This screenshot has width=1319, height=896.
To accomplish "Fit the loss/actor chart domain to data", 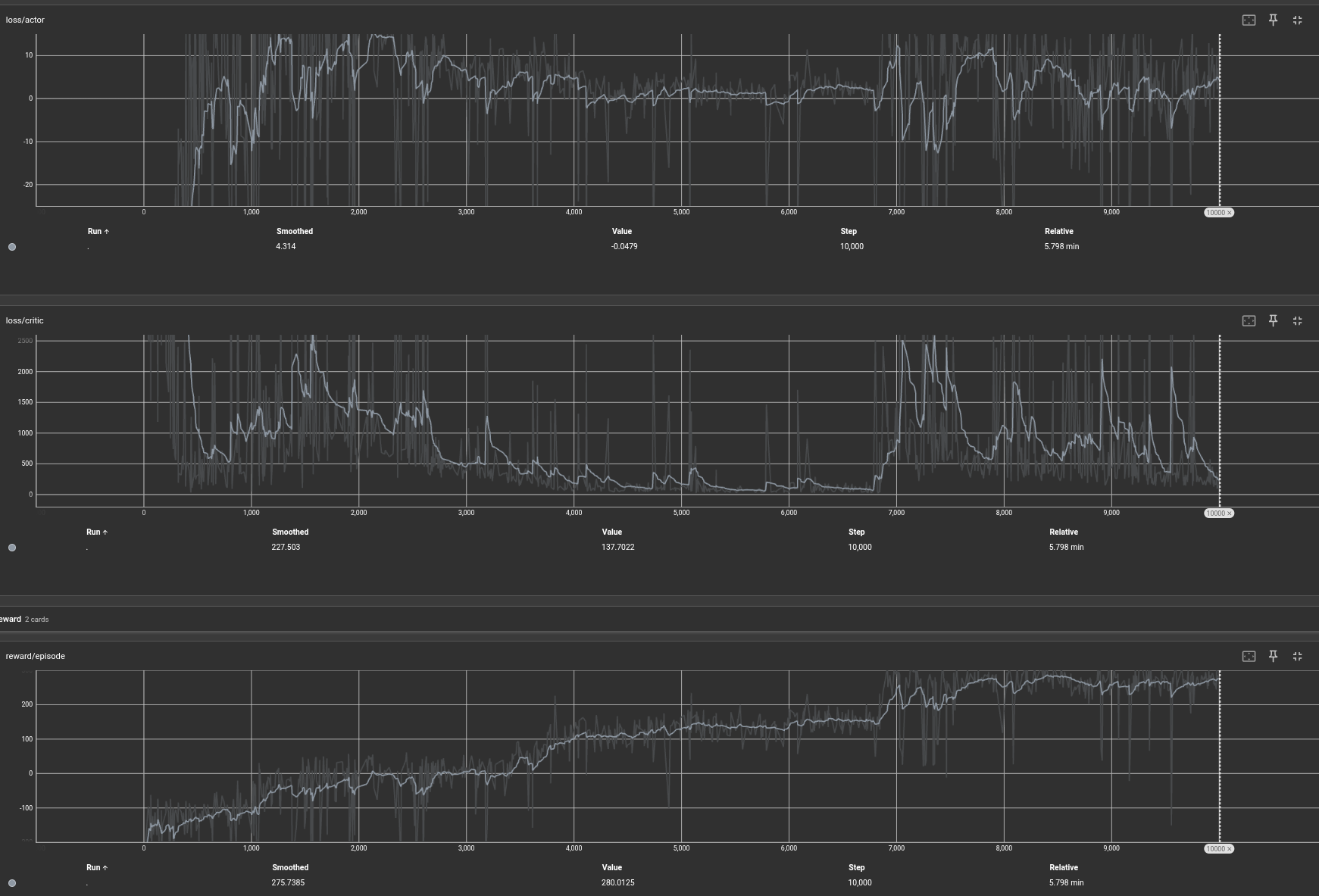I will [x=1249, y=20].
